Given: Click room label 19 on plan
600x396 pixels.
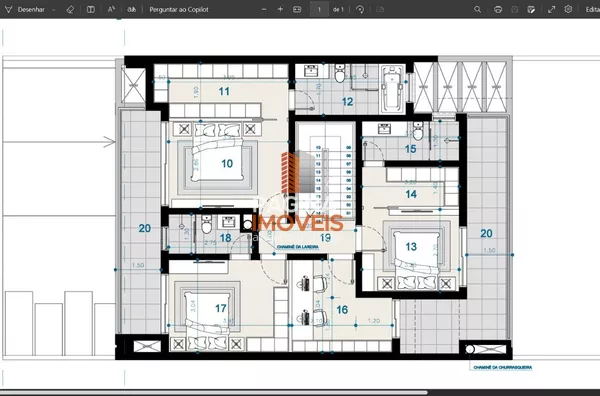Looking at the screenshot, I should (x=325, y=238).
